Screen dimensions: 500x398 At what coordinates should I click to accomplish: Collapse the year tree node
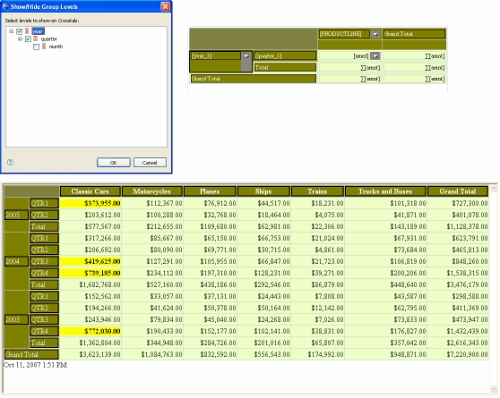pyautogui.click(x=11, y=31)
